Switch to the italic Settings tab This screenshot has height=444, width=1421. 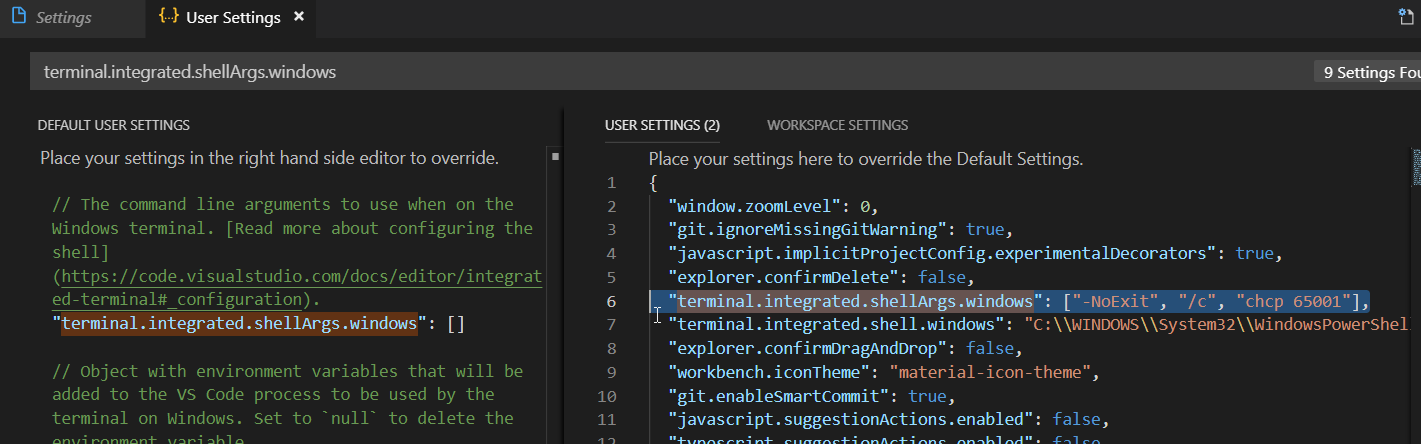pyautogui.click(x=63, y=18)
